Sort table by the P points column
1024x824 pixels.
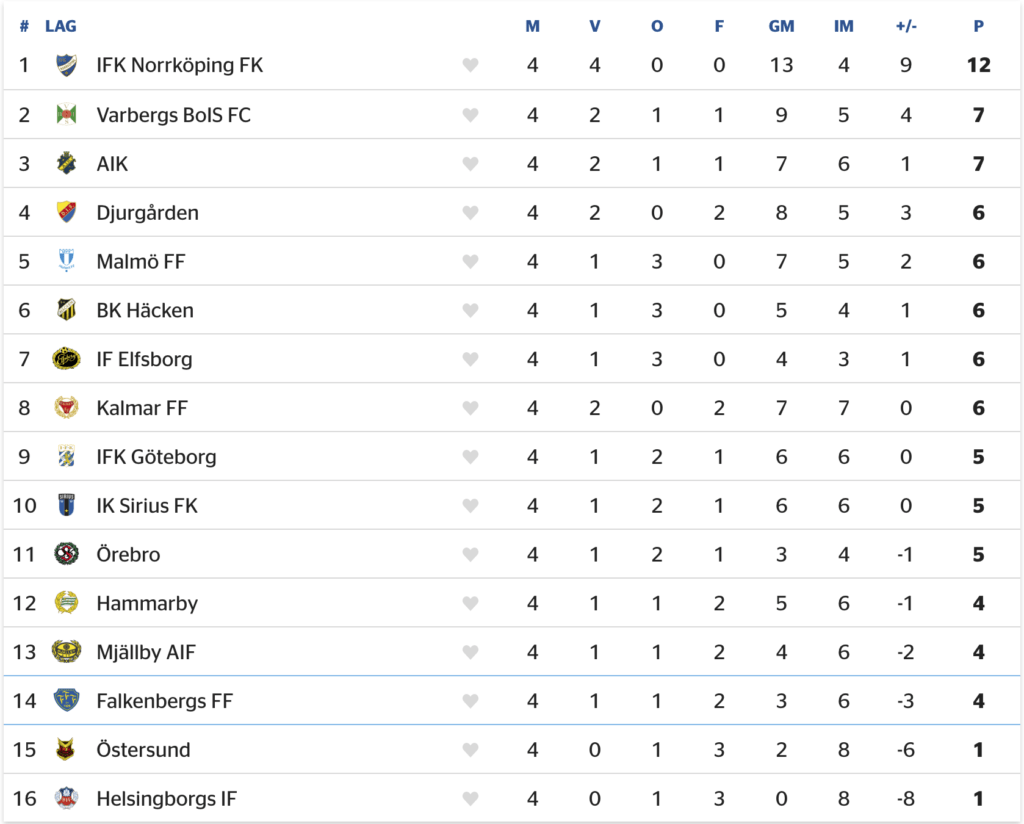click(978, 26)
